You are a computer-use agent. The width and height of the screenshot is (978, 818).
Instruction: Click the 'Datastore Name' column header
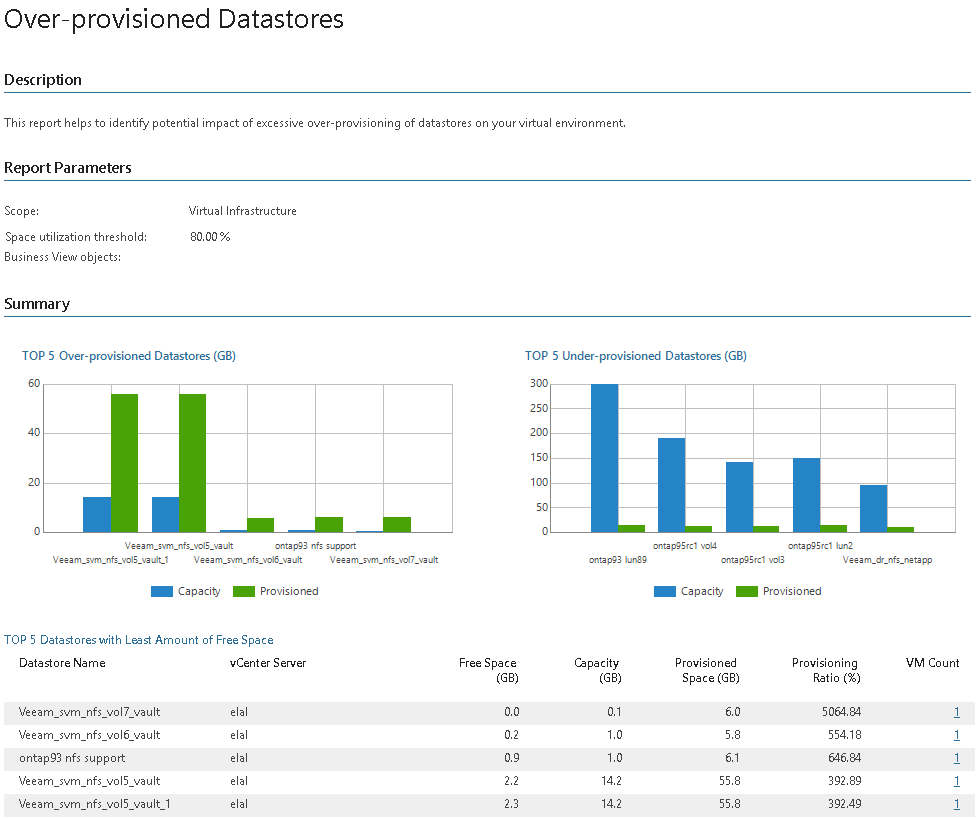coord(62,663)
